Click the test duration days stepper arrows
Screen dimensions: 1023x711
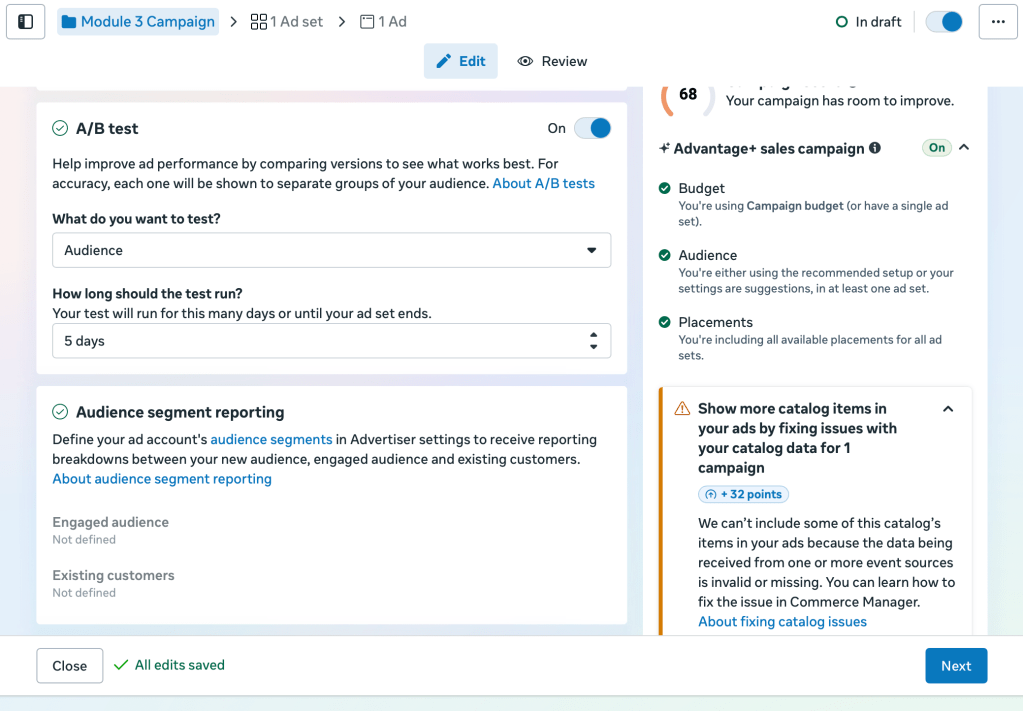tap(593, 341)
